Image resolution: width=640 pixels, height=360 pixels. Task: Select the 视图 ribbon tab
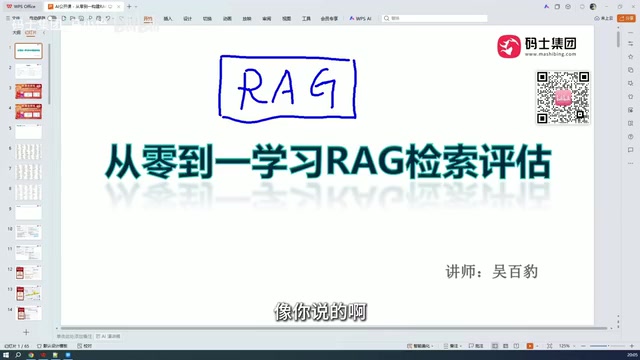click(287, 18)
